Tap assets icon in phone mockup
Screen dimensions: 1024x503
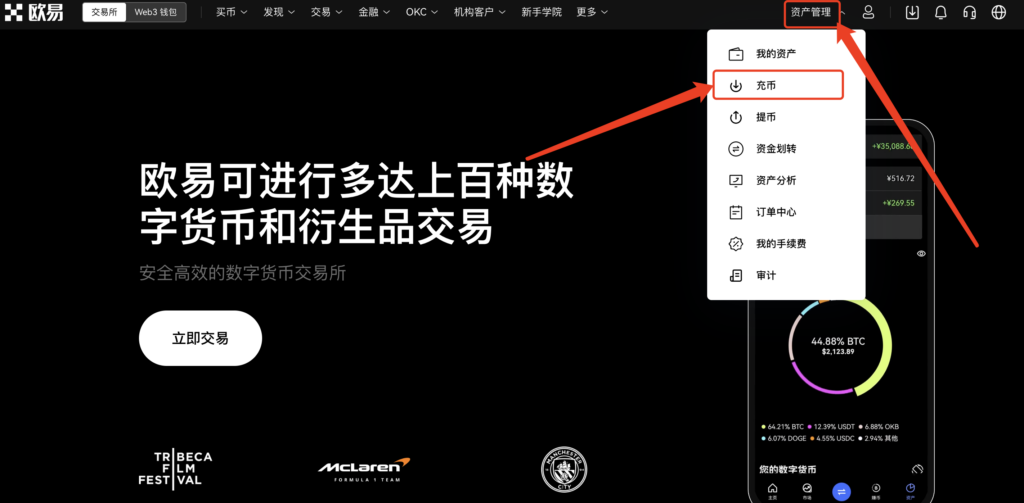pyautogui.click(x=910, y=490)
